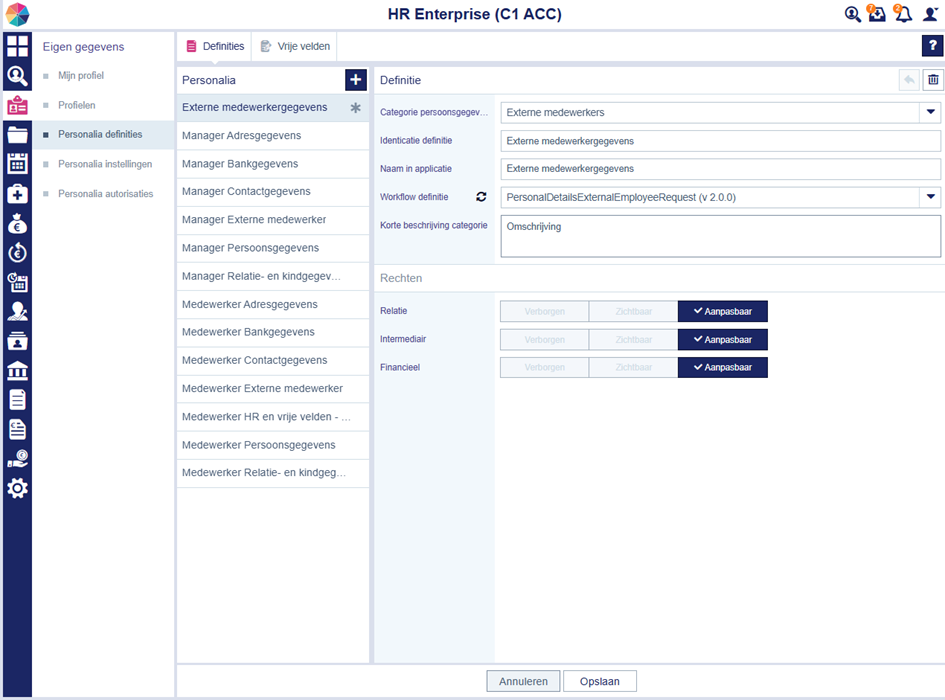Expand the Categorie persoonsgegevens dropdown arrow
Viewport: 945px width, 700px height.
(x=931, y=112)
